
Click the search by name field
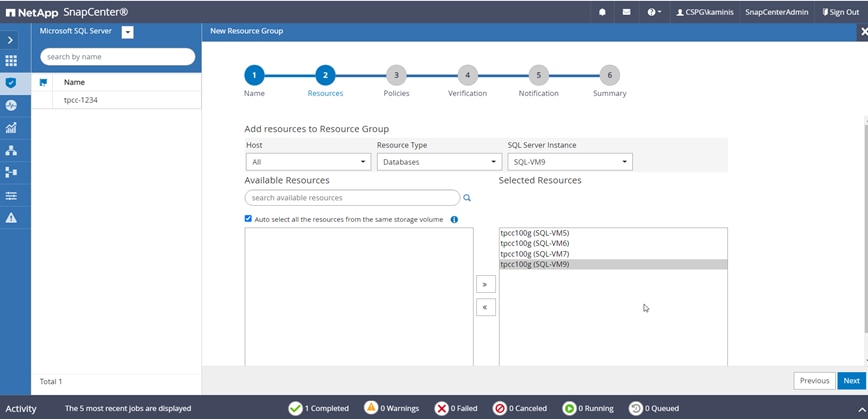pyautogui.click(x=117, y=56)
